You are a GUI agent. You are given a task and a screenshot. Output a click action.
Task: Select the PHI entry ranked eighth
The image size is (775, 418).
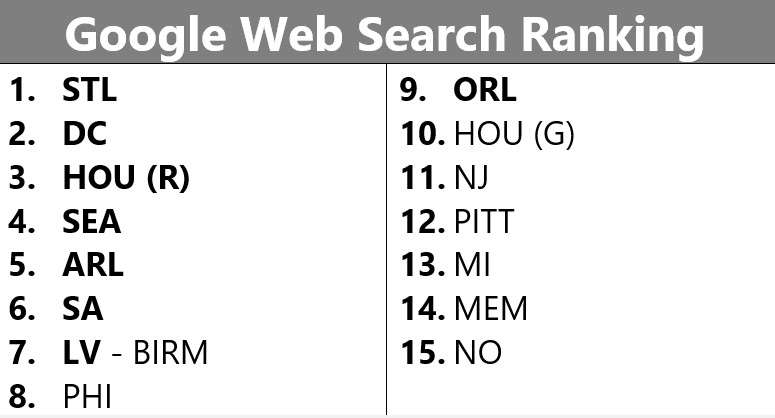[x=87, y=396]
